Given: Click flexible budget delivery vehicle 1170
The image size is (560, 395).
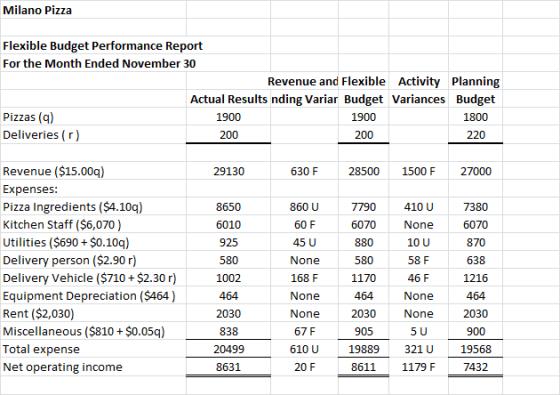Looking at the screenshot, I should point(364,278).
